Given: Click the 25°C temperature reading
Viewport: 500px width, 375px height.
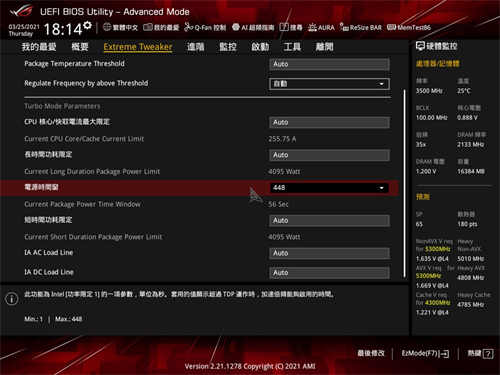Looking at the screenshot, I should click(464, 91).
